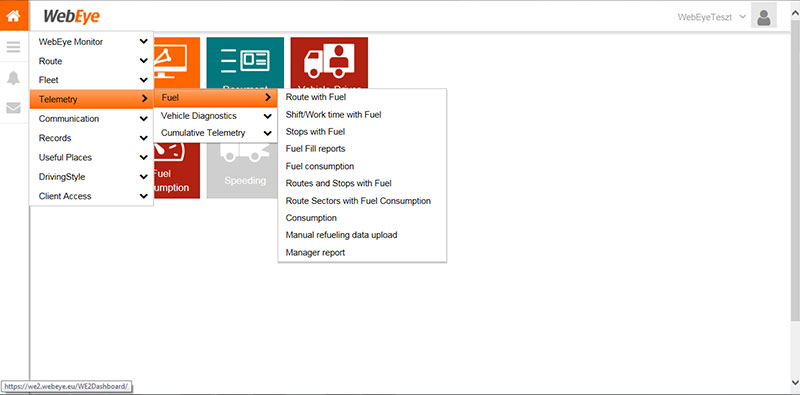Screen dimensions: 800x395
Task: Expand Vehicle Diagnostics submenu chevron
Action: [267, 116]
